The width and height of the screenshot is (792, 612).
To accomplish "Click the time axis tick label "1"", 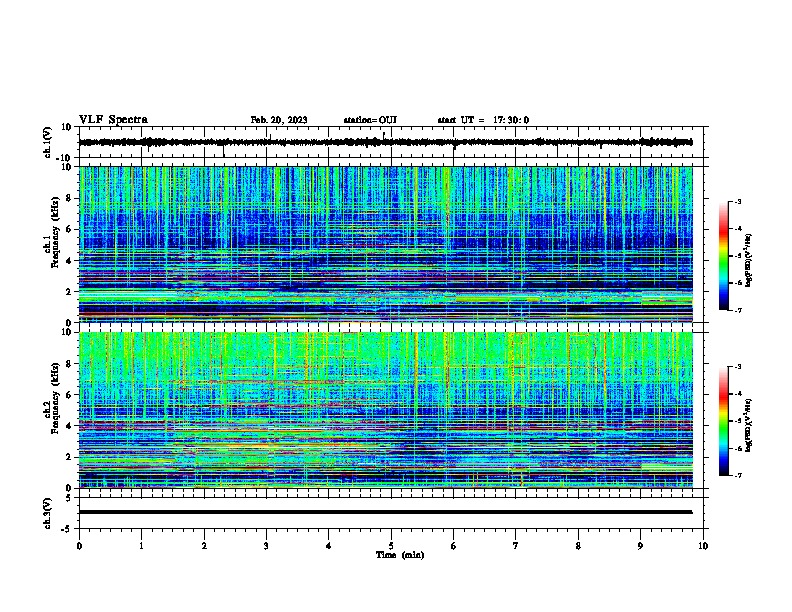I will (141, 546).
